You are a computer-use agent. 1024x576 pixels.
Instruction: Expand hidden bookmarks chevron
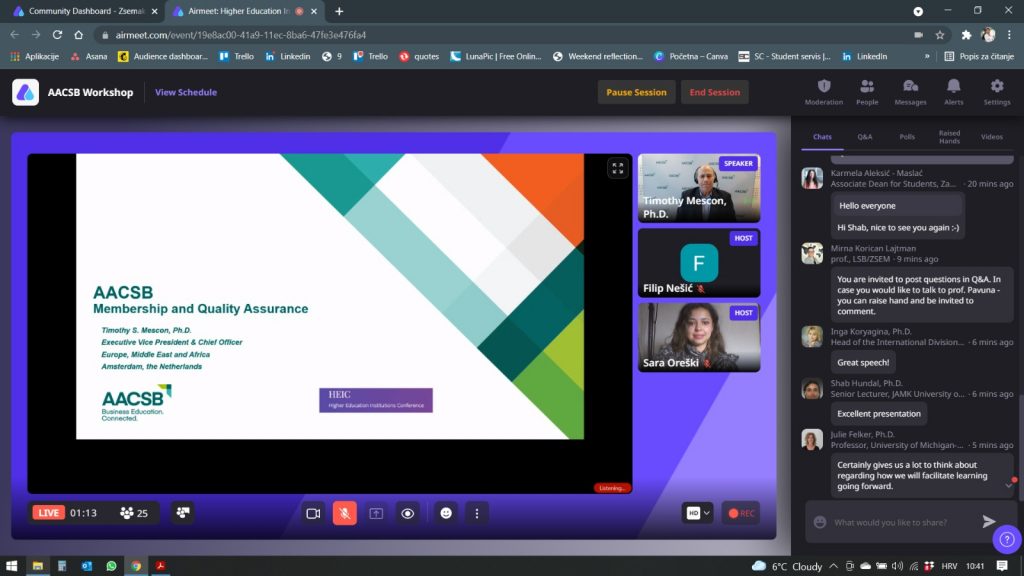pos(927,56)
